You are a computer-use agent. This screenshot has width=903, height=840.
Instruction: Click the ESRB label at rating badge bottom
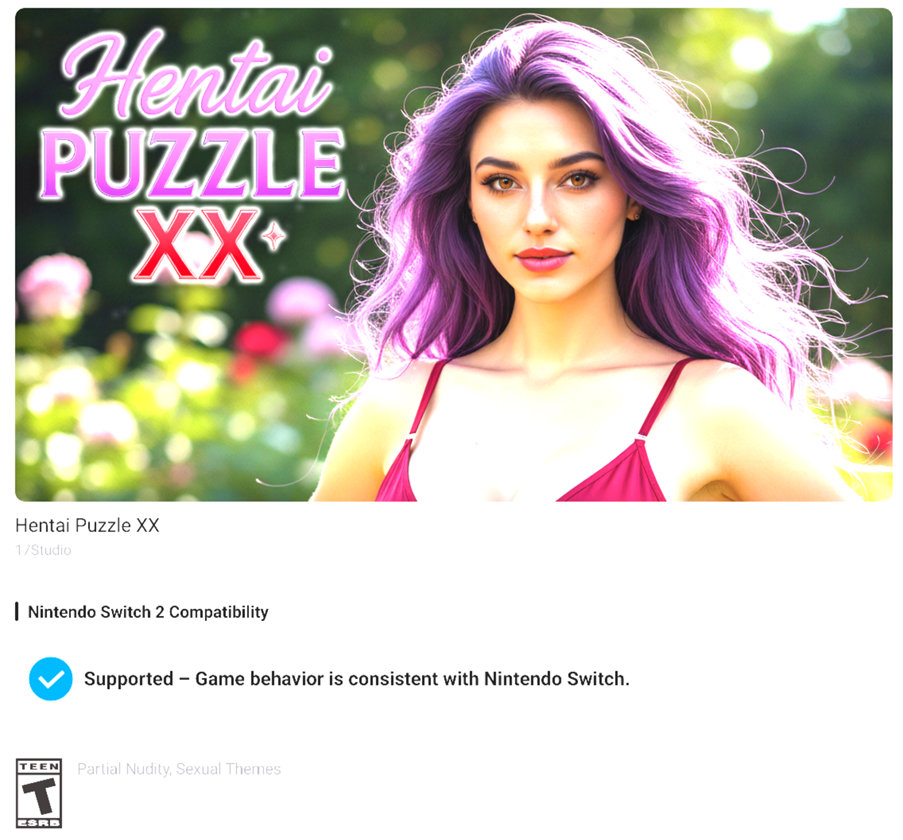point(39,823)
